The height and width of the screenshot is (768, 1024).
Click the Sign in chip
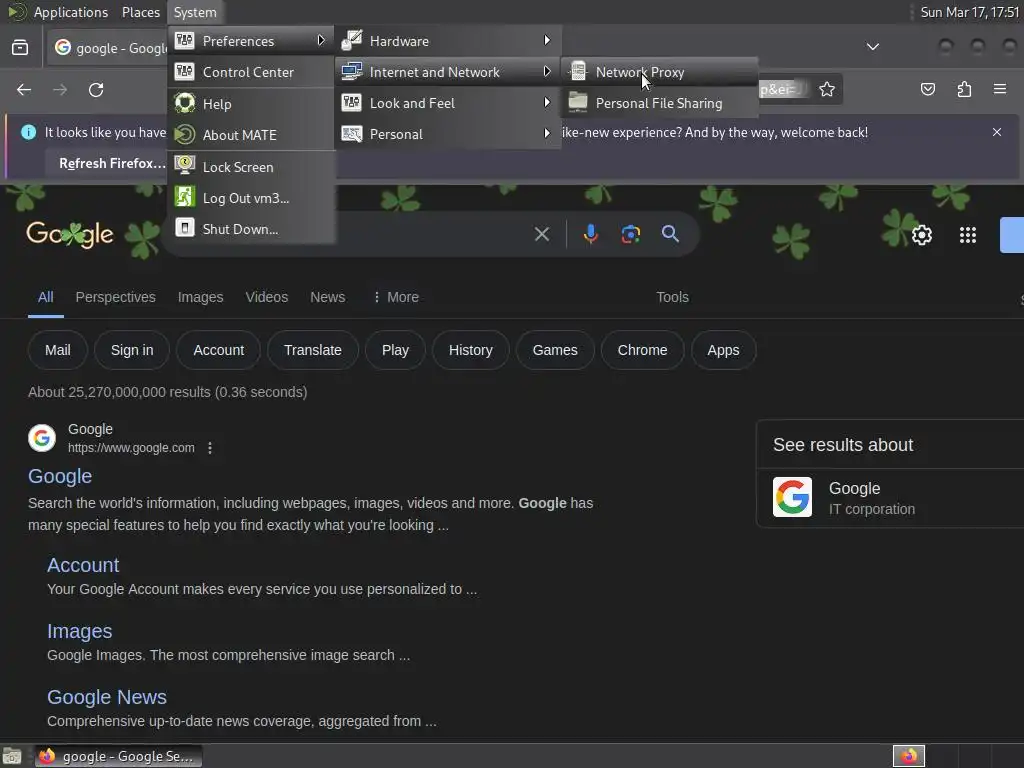click(132, 350)
